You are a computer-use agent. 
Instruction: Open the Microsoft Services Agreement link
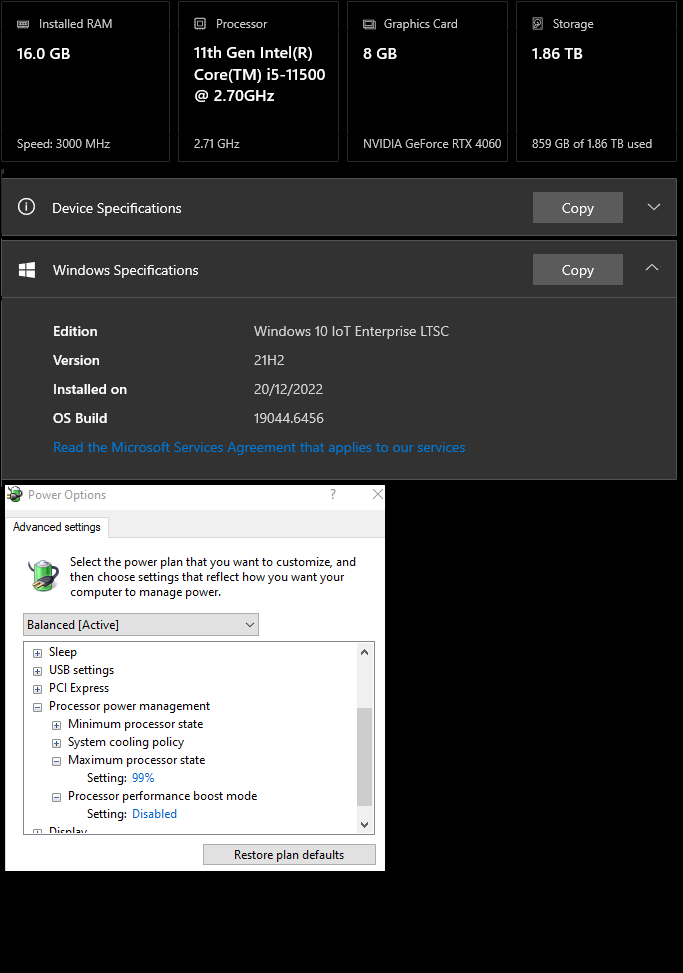(259, 447)
